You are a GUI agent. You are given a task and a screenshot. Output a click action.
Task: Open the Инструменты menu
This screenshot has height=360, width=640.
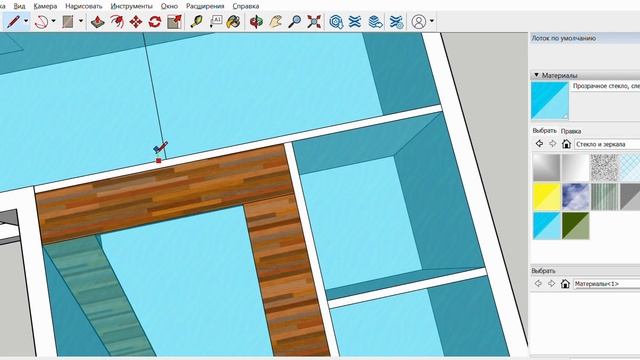coord(131,6)
